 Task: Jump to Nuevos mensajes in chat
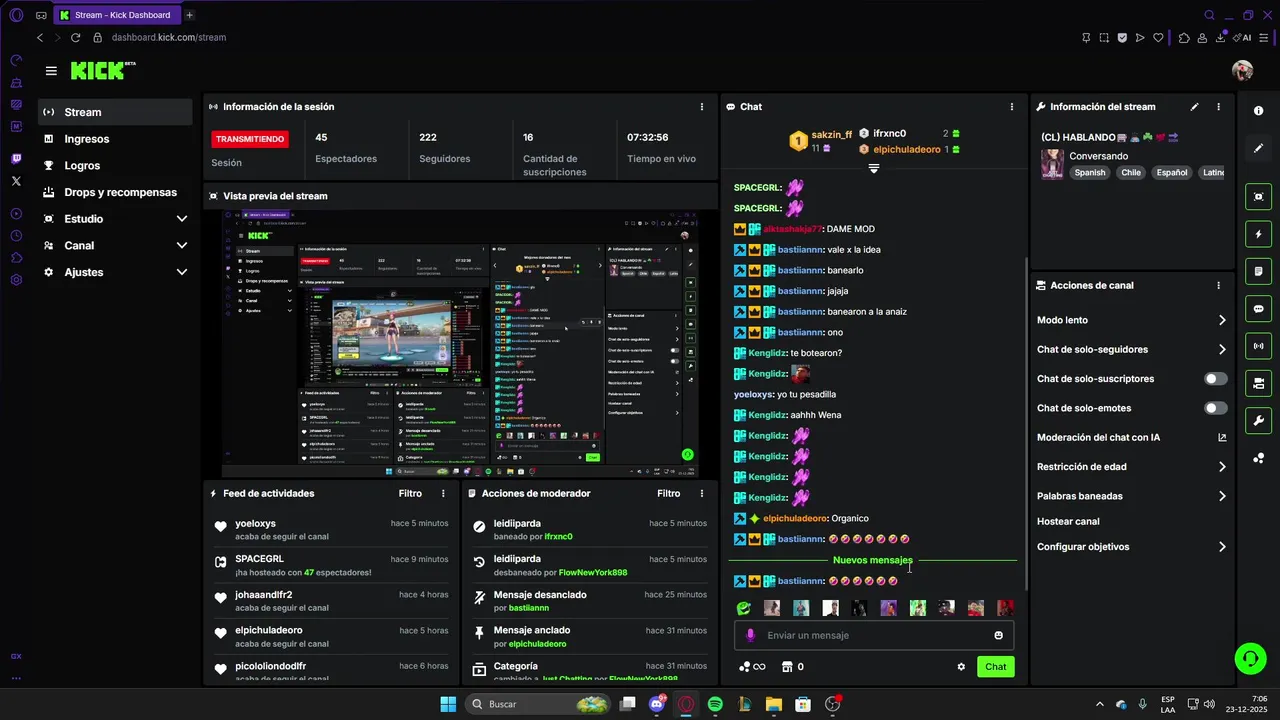point(873,560)
